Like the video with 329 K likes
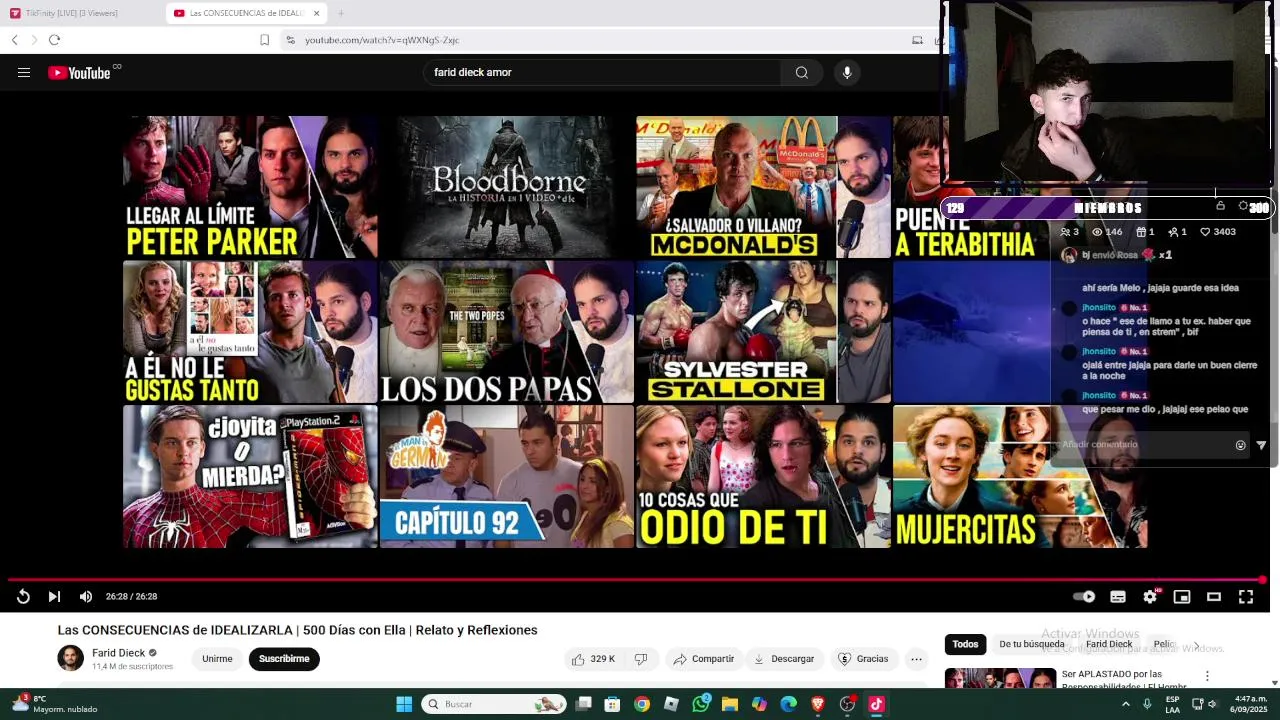This screenshot has width=1280, height=720. click(593, 659)
